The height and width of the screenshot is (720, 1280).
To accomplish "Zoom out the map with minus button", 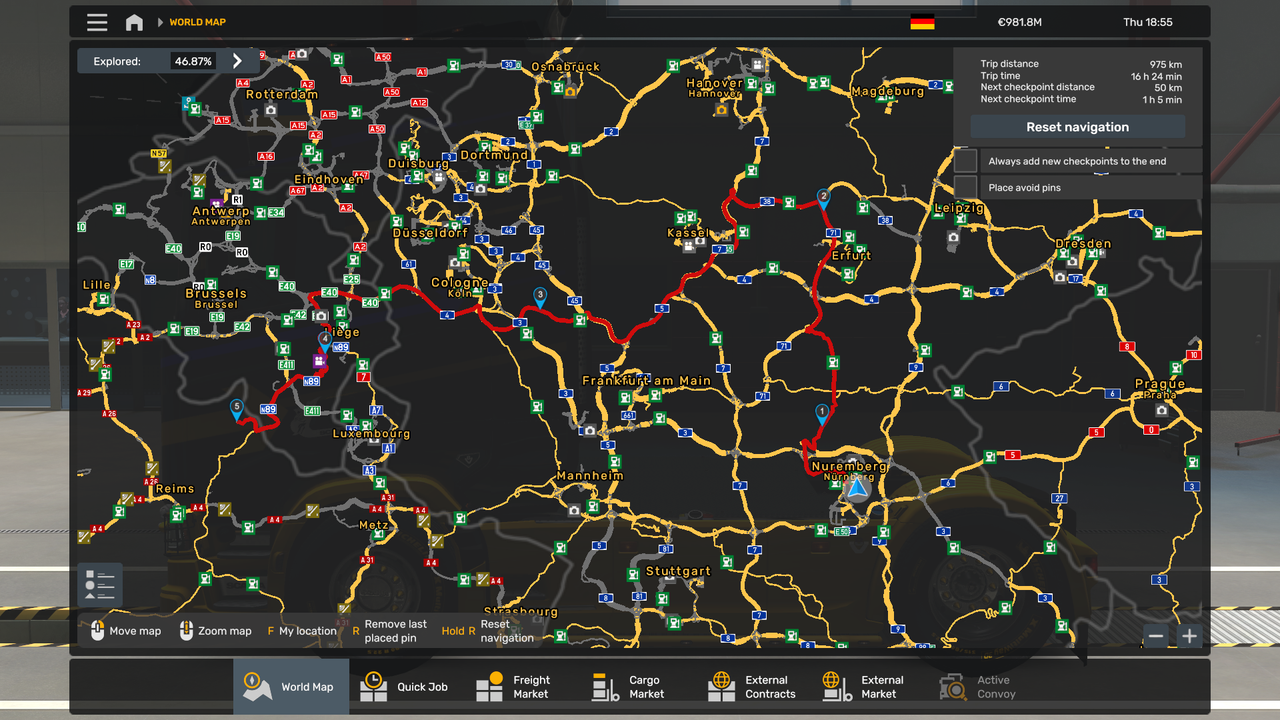I will (x=1156, y=636).
